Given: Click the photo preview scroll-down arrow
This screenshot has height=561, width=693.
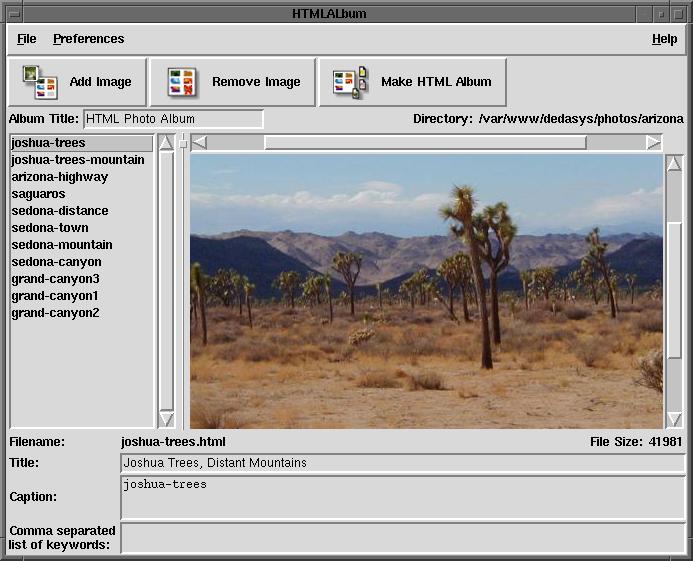Looking at the screenshot, I should (x=674, y=419).
